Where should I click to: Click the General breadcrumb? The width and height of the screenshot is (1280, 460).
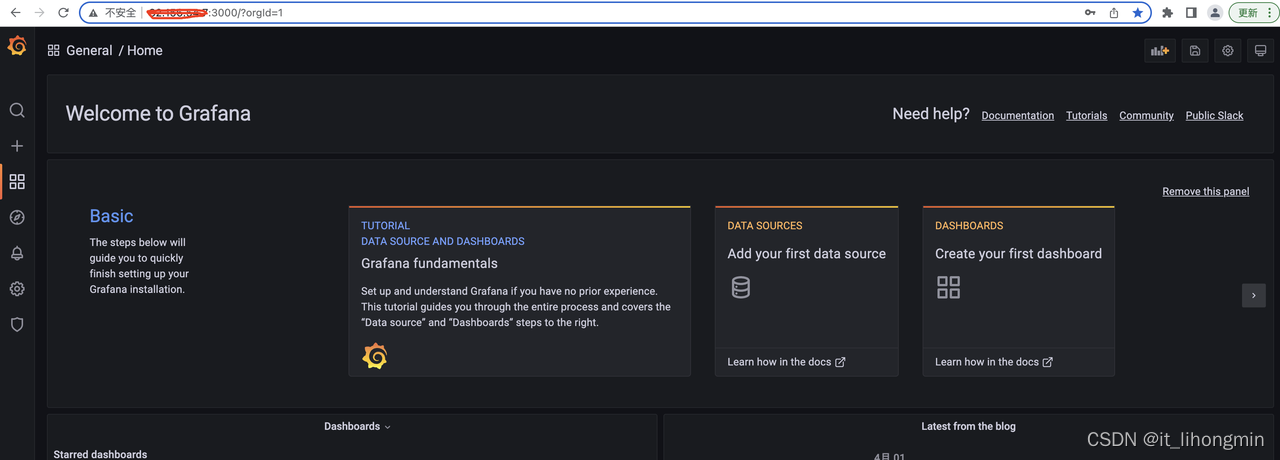89,50
